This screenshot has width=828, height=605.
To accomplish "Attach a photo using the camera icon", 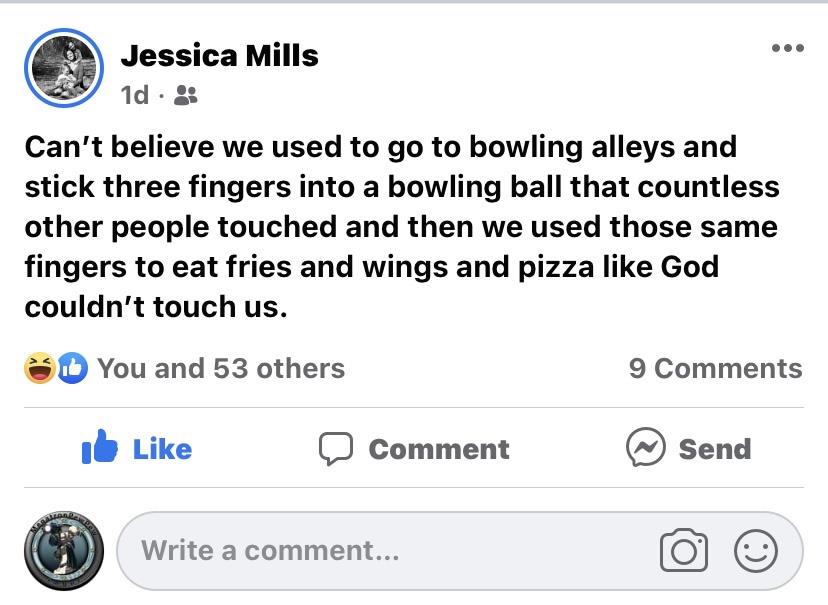I will click(684, 551).
